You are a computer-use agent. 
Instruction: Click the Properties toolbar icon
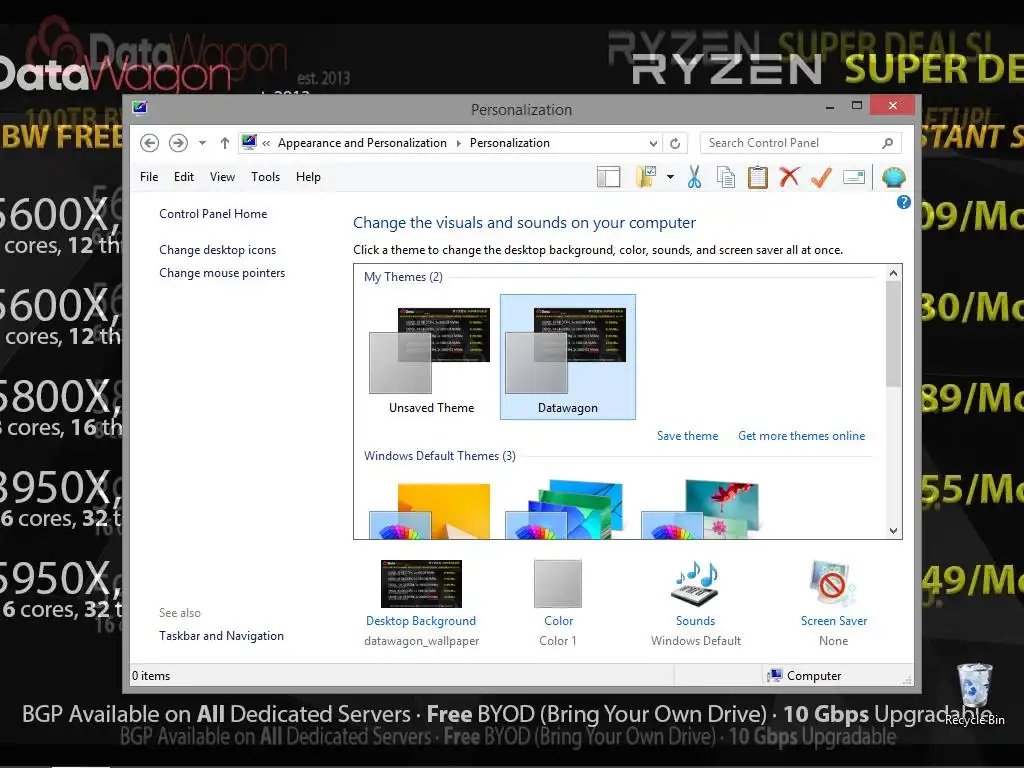(x=854, y=177)
